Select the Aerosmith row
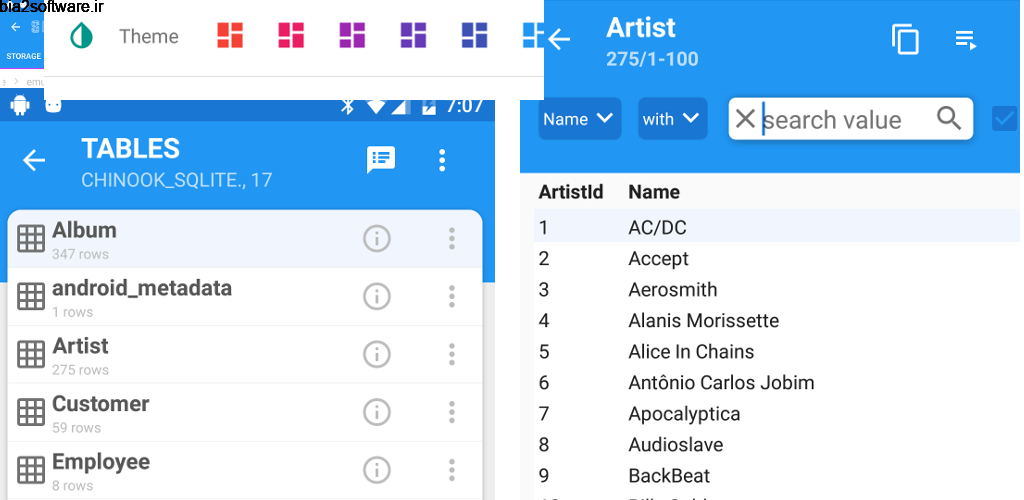Image resolution: width=1024 pixels, height=500 pixels. (672, 290)
